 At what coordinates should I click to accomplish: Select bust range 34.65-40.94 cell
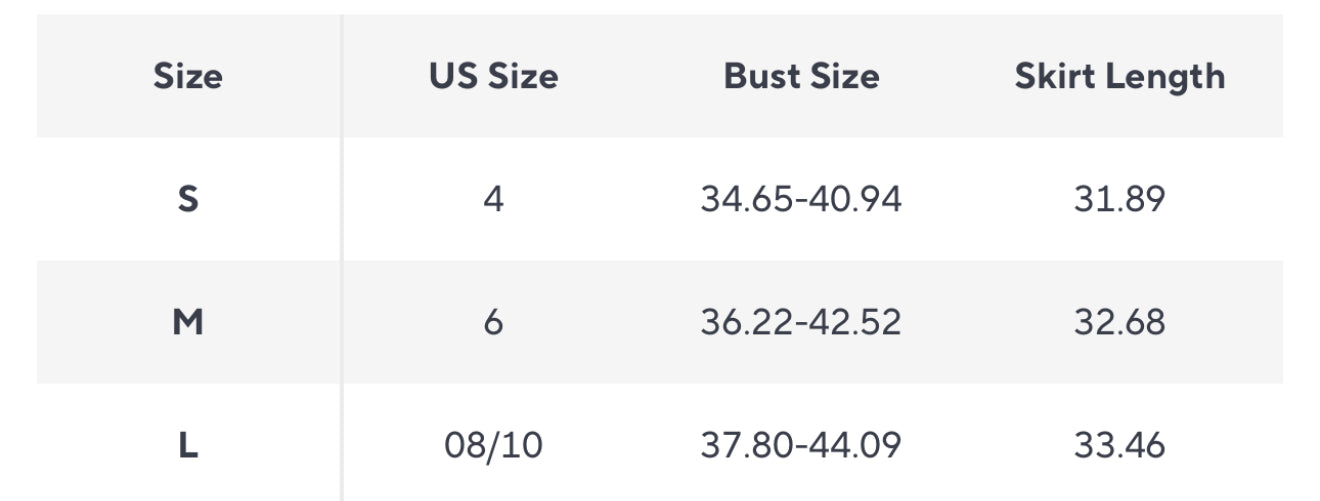[801, 200]
